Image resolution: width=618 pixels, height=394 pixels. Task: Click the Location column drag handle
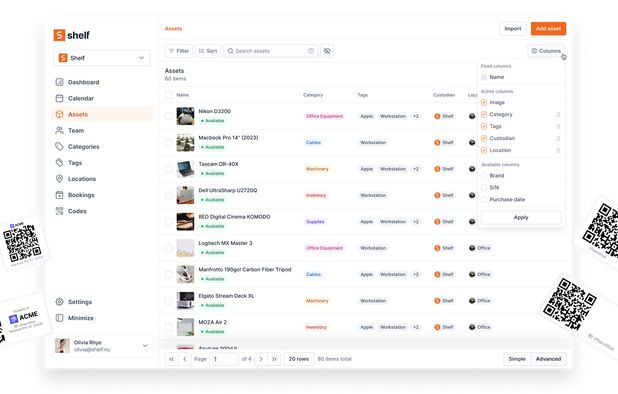click(x=558, y=151)
